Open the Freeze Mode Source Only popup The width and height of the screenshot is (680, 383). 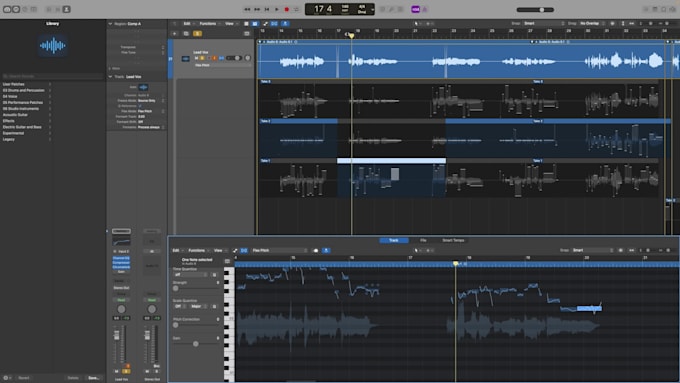click(x=150, y=101)
